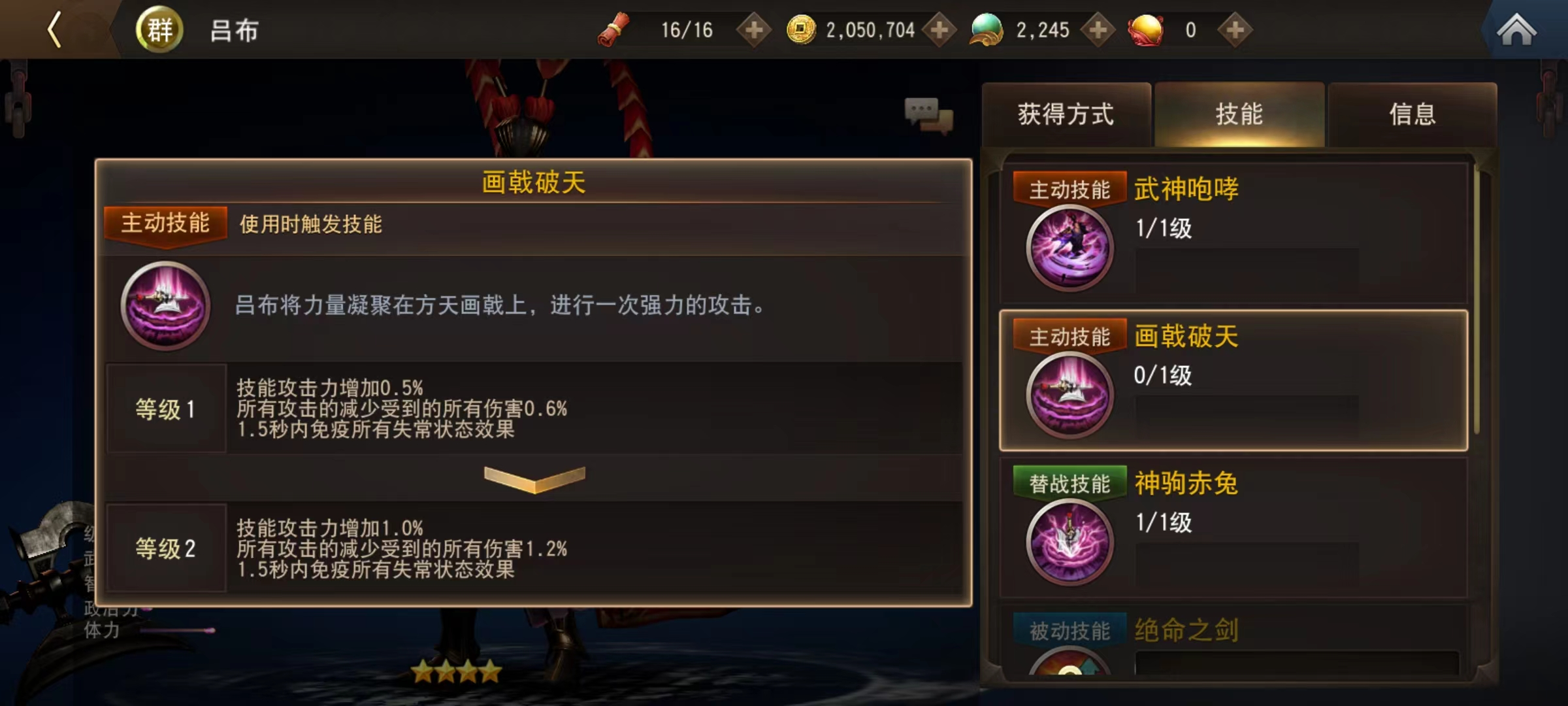
Task: Click the 画戟破天 detail panel skill icon
Action: point(165,305)
